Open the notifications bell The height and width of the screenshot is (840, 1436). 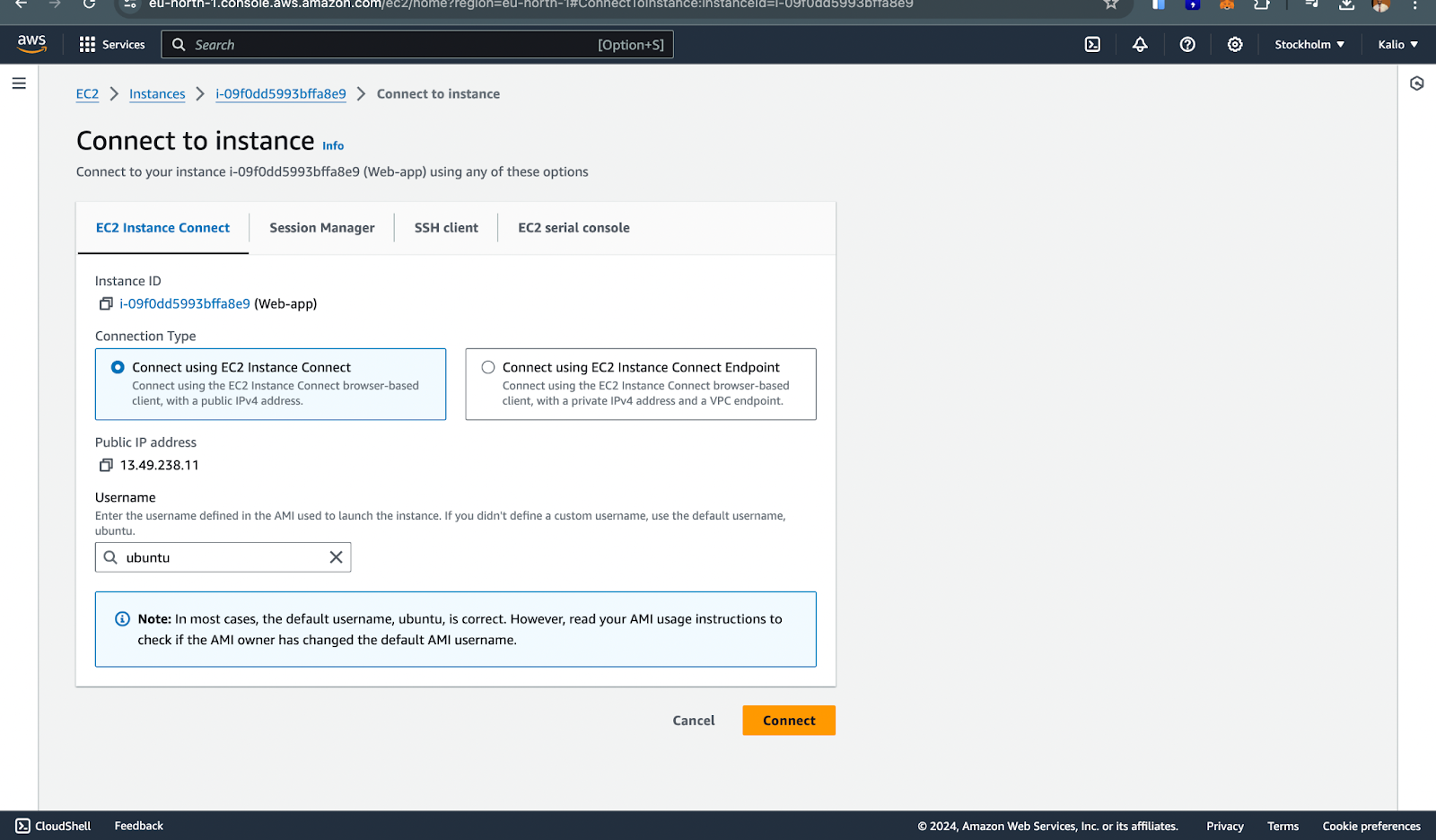tap(1140, 45)
